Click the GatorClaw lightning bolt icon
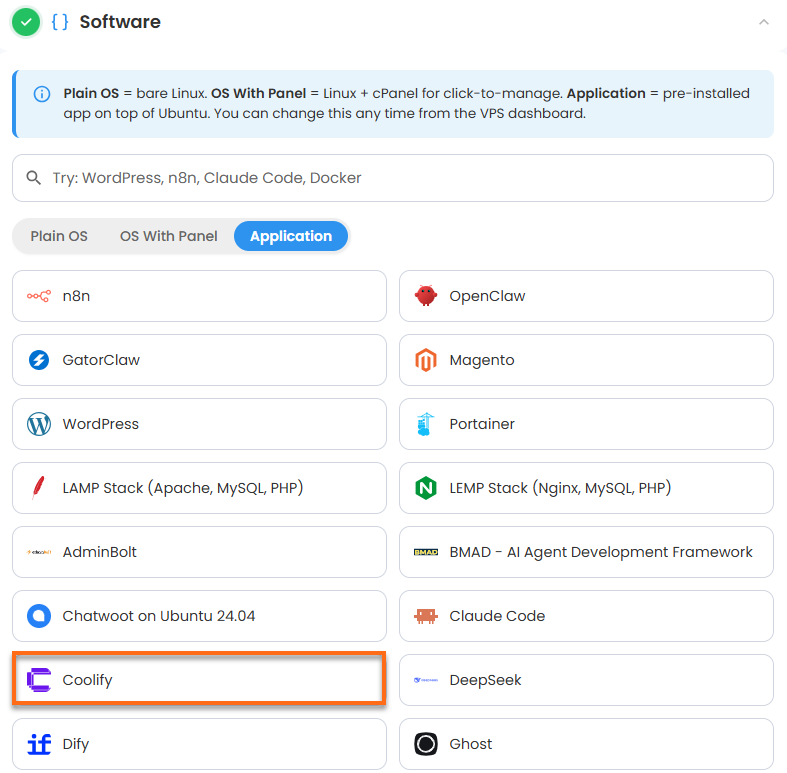 (x=39, y=360)
